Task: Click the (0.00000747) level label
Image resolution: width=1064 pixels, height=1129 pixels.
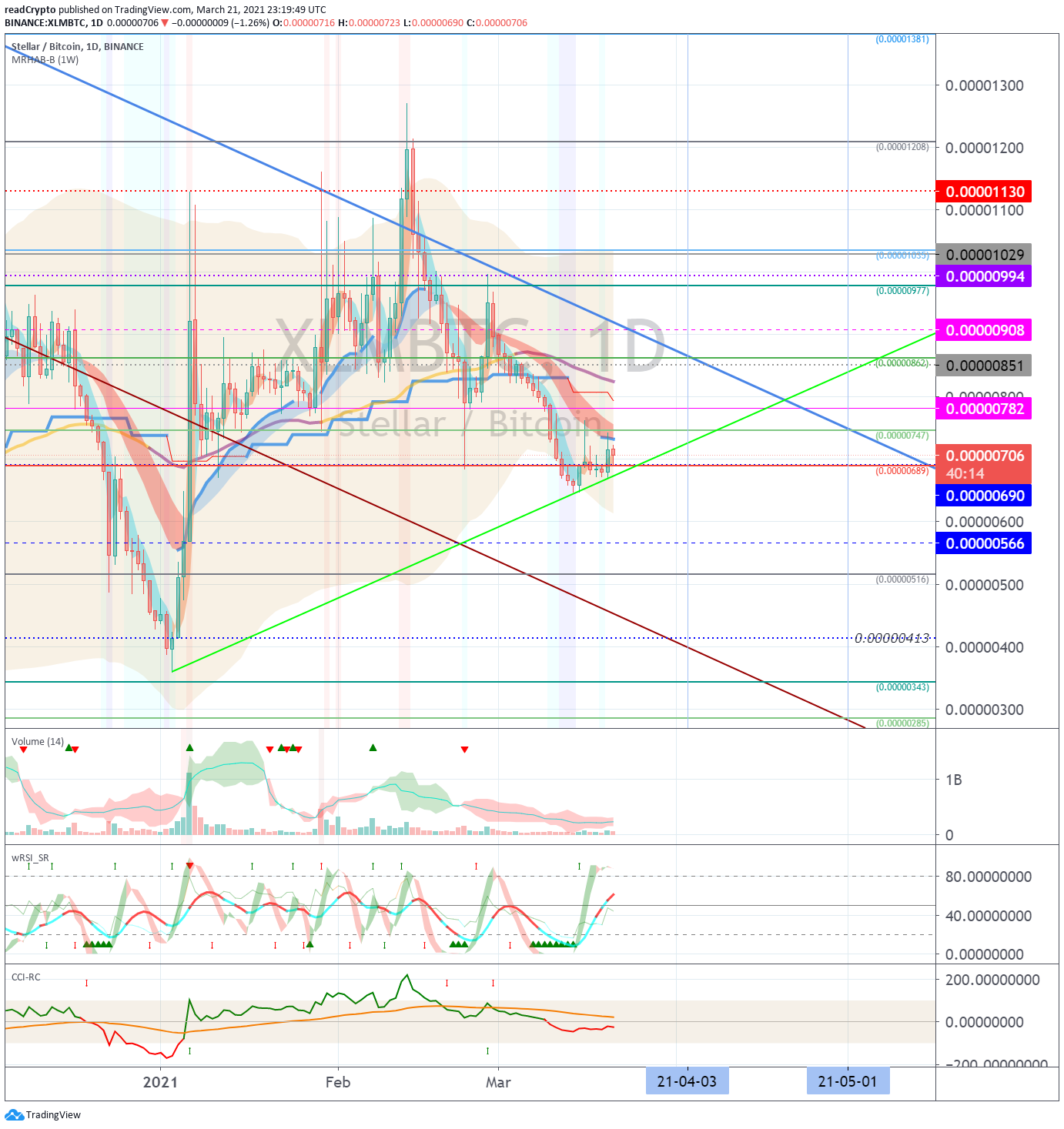Action: (x=902, y=435)
